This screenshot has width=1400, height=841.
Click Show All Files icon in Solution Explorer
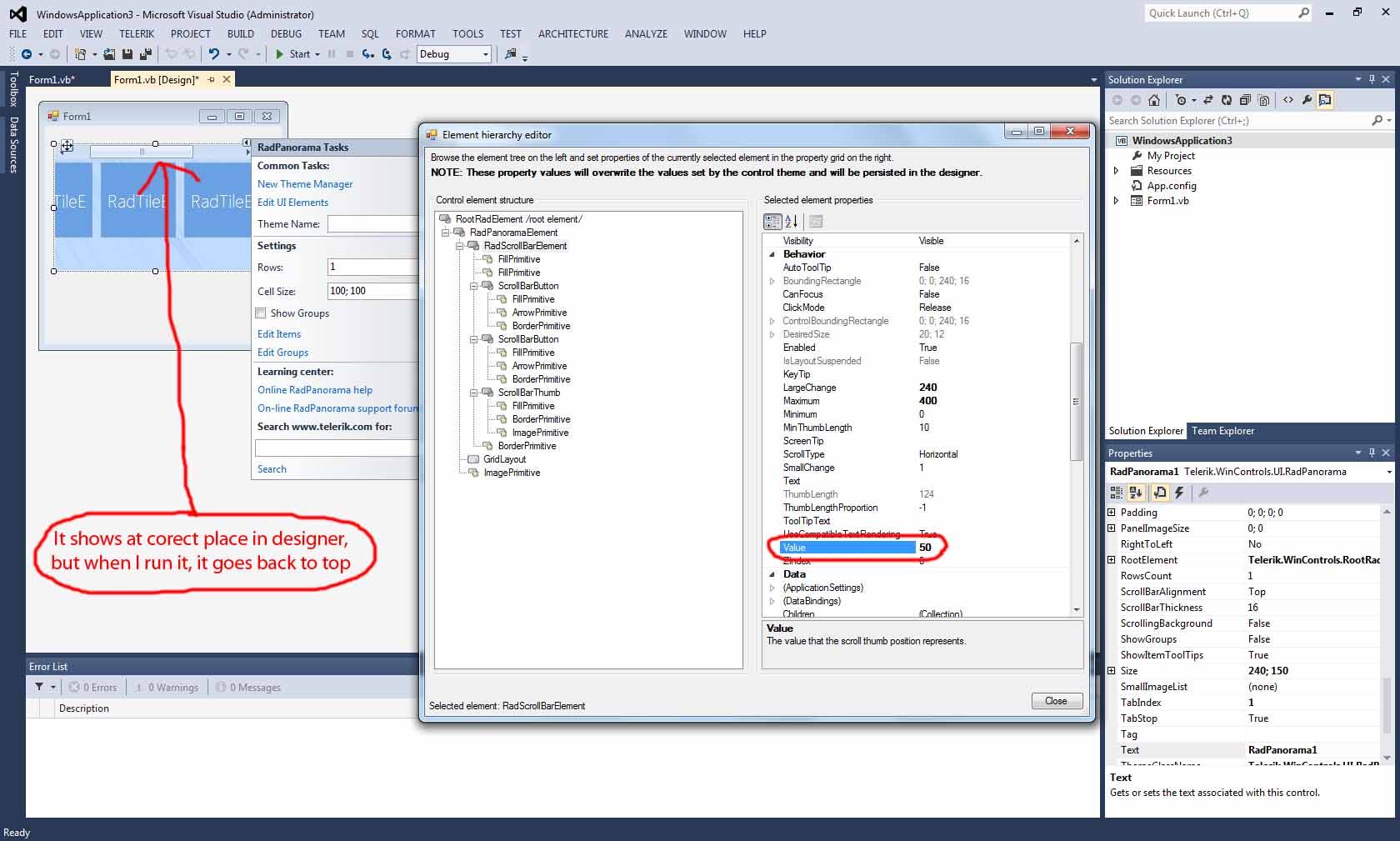[1263, 100]
